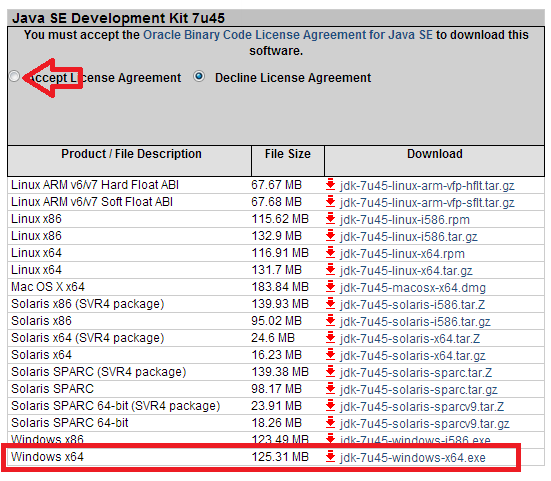
Task: Select the Accept License Agreement radio button
Action: pos(14,76)
